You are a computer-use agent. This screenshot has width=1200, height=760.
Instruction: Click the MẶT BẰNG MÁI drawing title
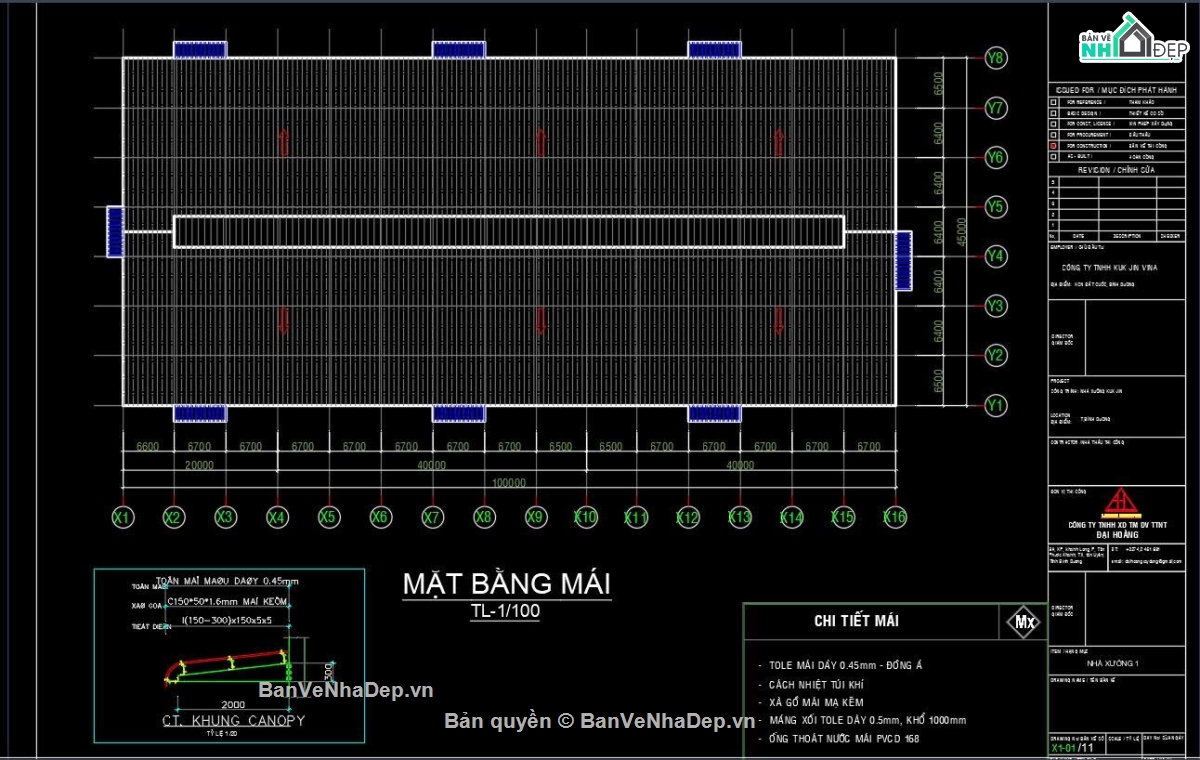coord(506,584)
